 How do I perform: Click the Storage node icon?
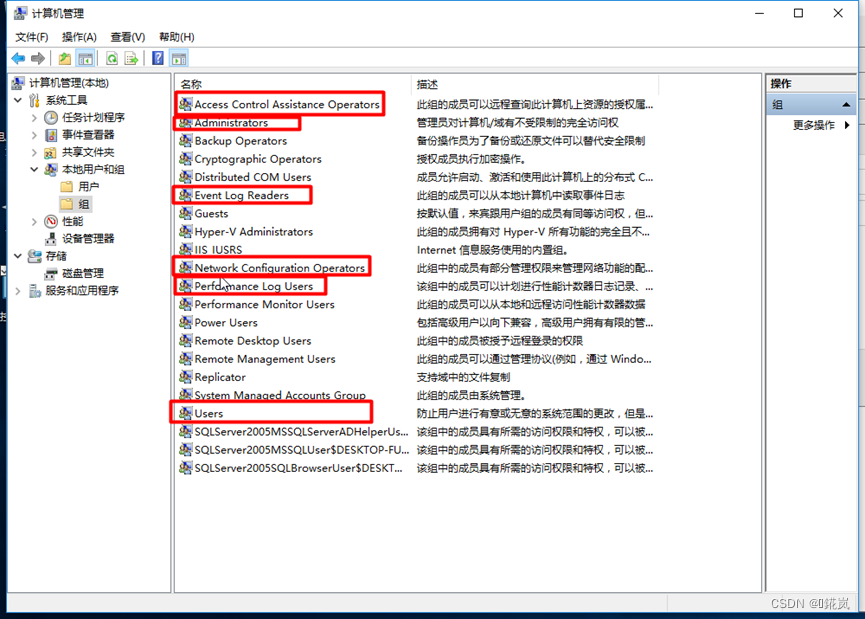tap(35, 256)
